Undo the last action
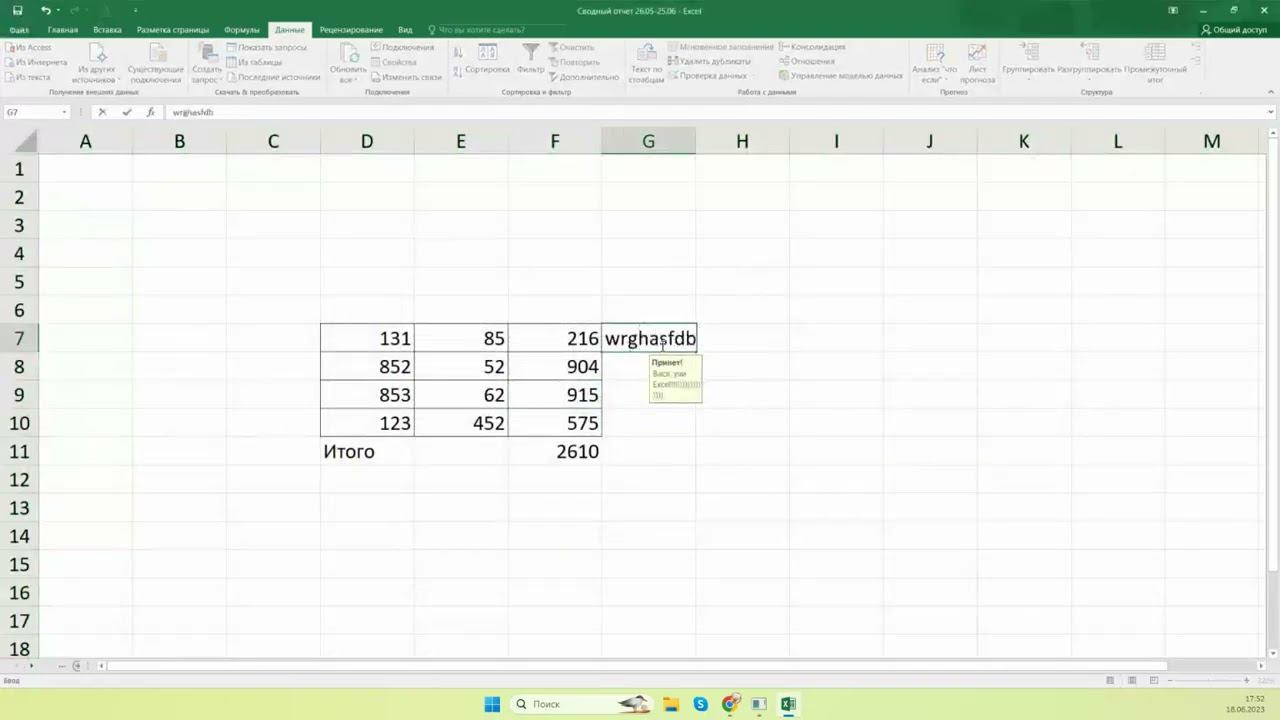 [46, 10]
